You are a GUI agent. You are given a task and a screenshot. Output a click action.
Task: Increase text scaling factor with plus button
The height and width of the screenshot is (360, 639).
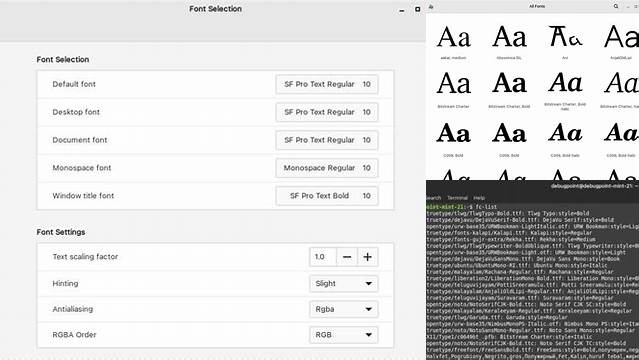368,257
